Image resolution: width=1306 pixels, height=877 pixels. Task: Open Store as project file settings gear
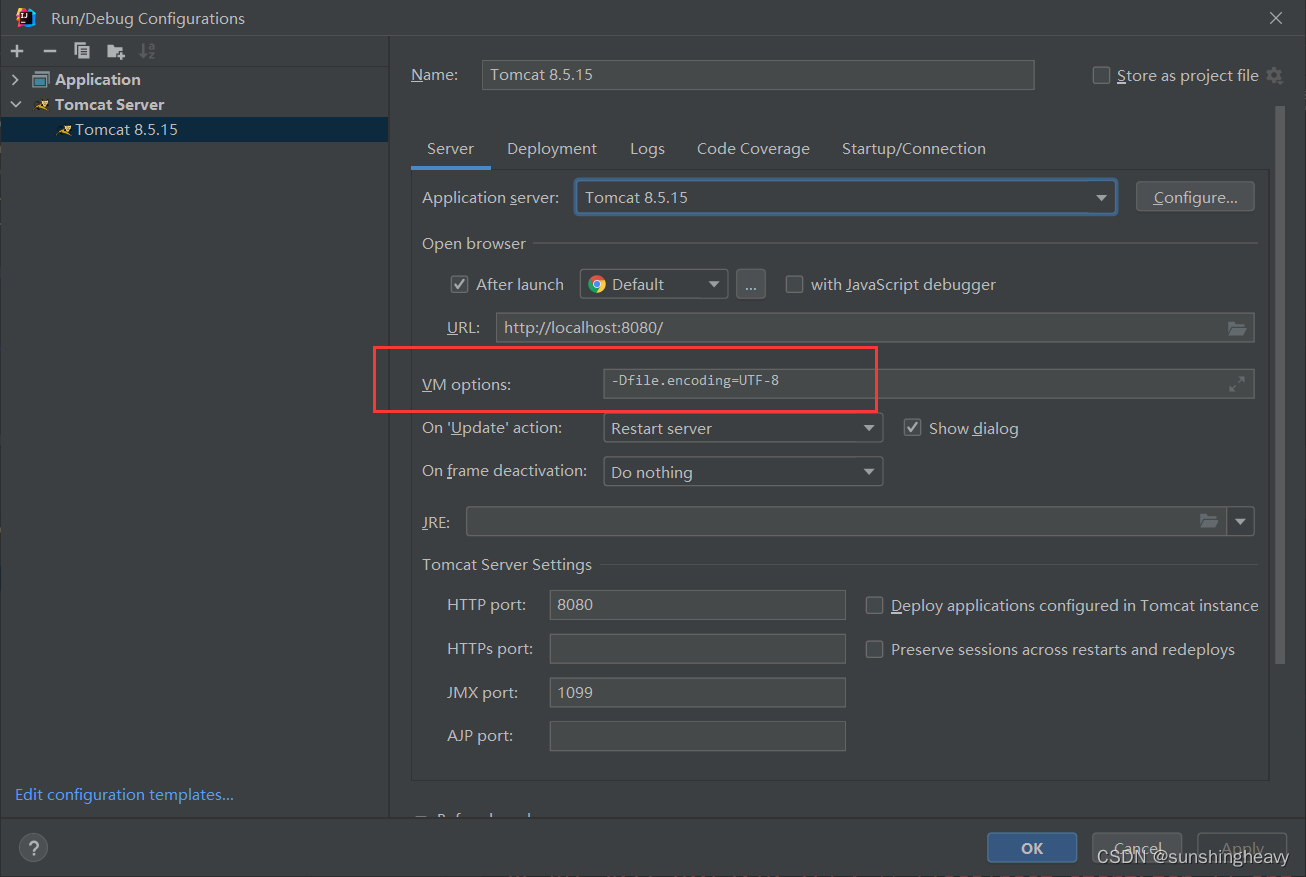[x=1274, y=75]
